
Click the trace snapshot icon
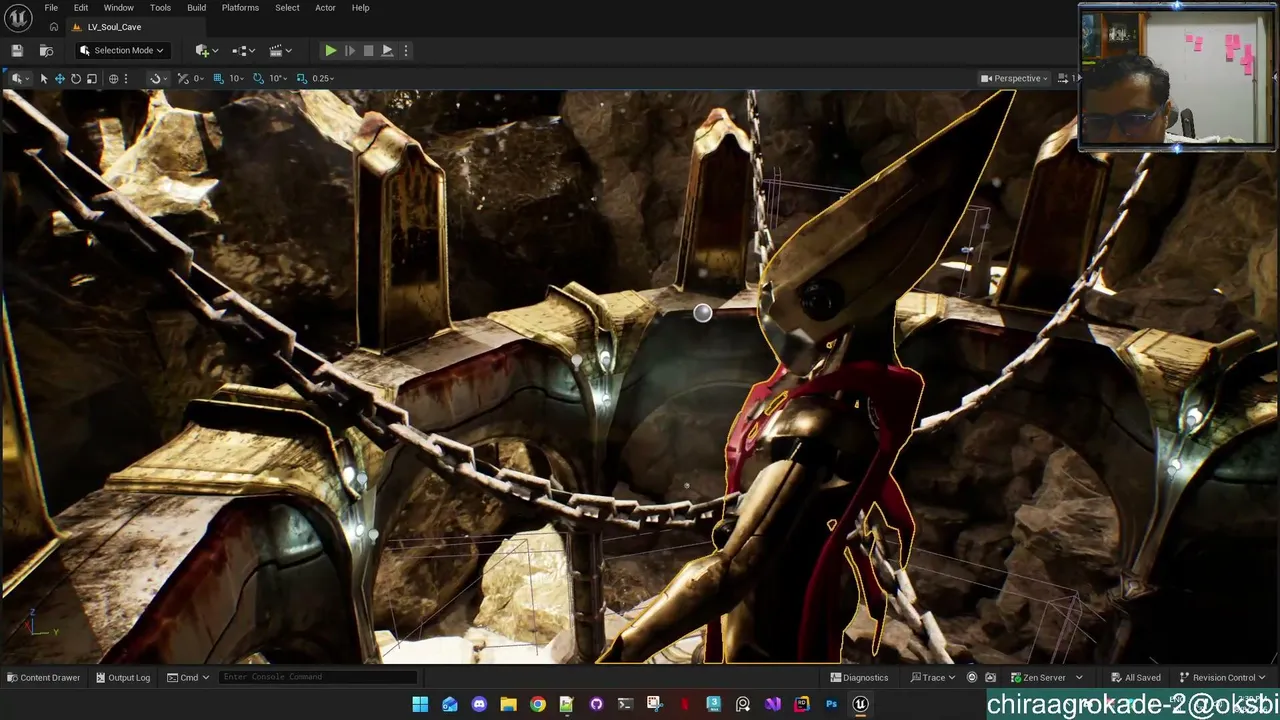pyautogui.click(x=990, y=678)
